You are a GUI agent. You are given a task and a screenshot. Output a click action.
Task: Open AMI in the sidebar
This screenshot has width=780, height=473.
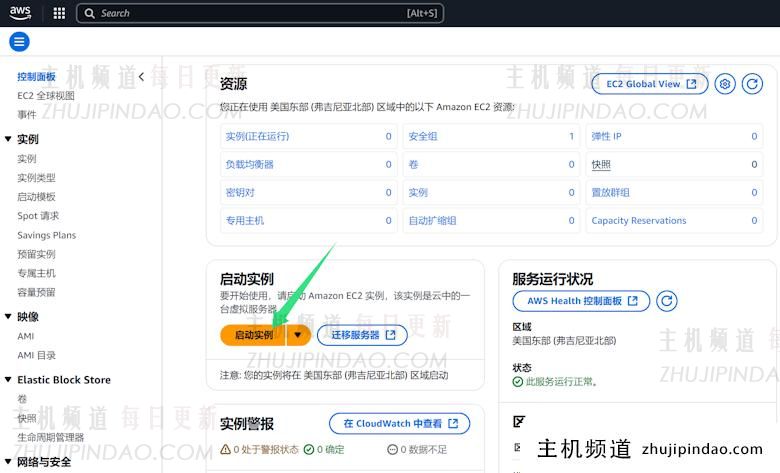26,336
